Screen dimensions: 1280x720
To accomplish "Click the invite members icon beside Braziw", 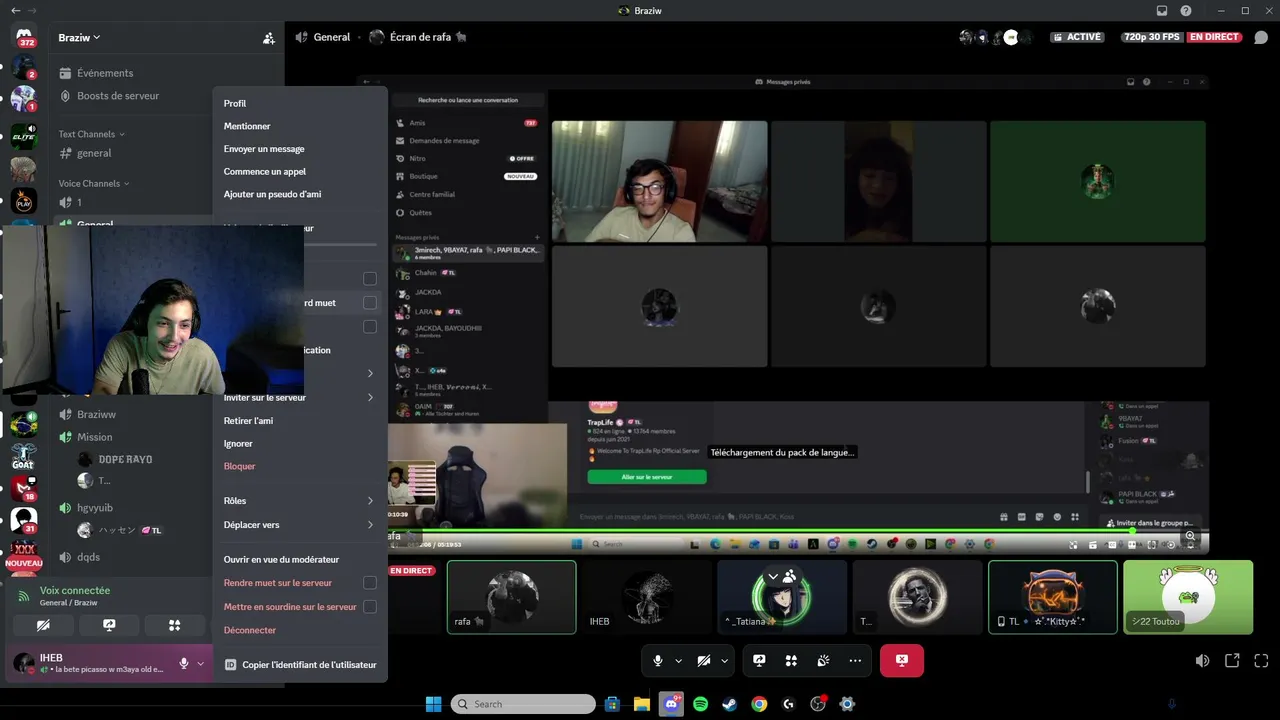I will [268, 38].
